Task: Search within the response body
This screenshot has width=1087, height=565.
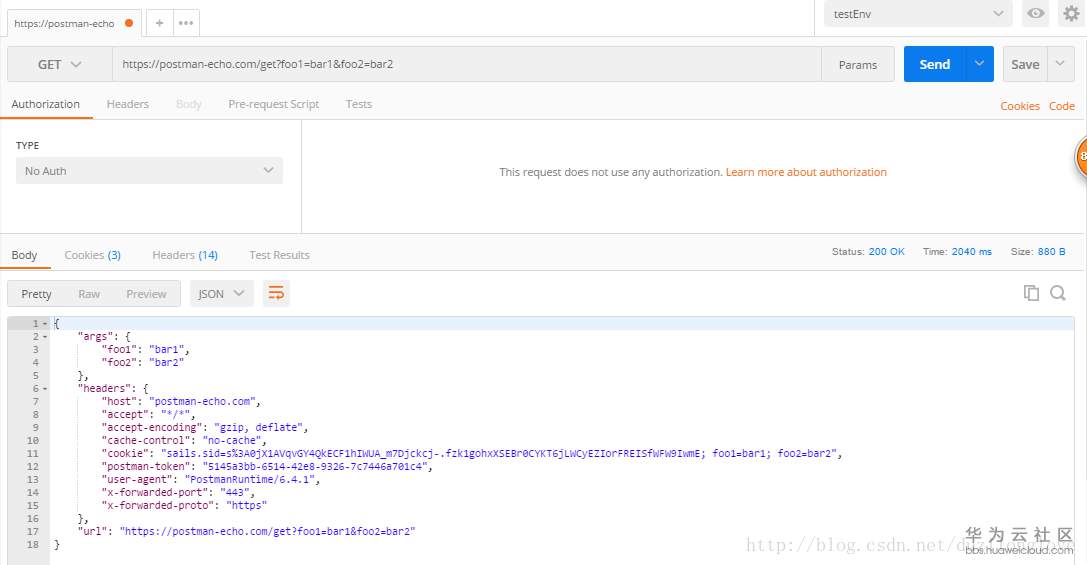Action: tap(1058, 293)
